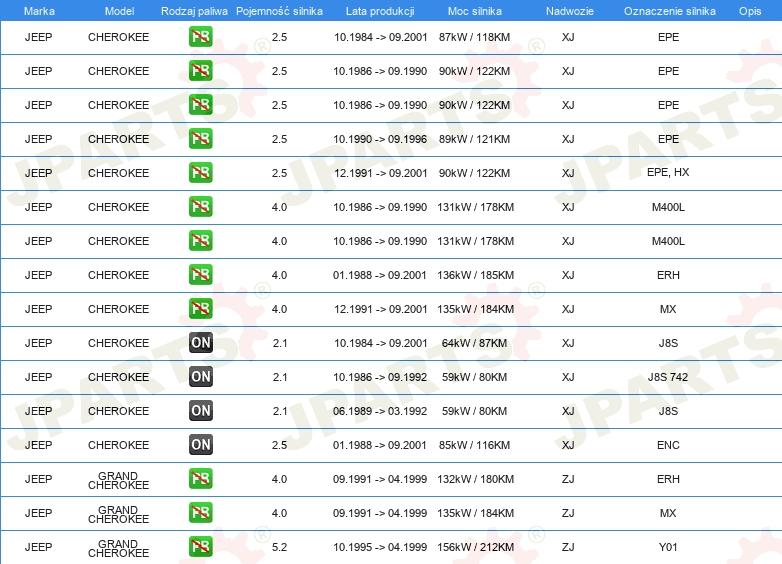The width and height of the screenshot is (782, 564).
Task: Select the ENC engine code
Action: click(x=668, y=445)
